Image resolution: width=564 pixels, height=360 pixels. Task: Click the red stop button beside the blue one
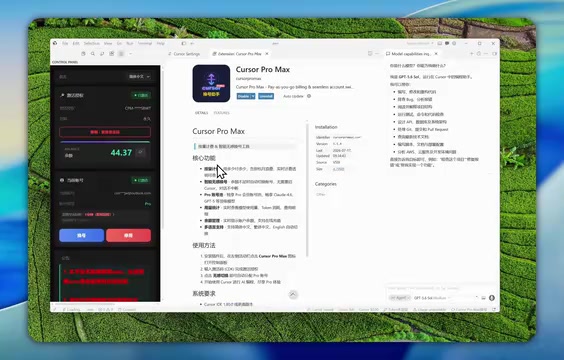click(x=128, y=236)
